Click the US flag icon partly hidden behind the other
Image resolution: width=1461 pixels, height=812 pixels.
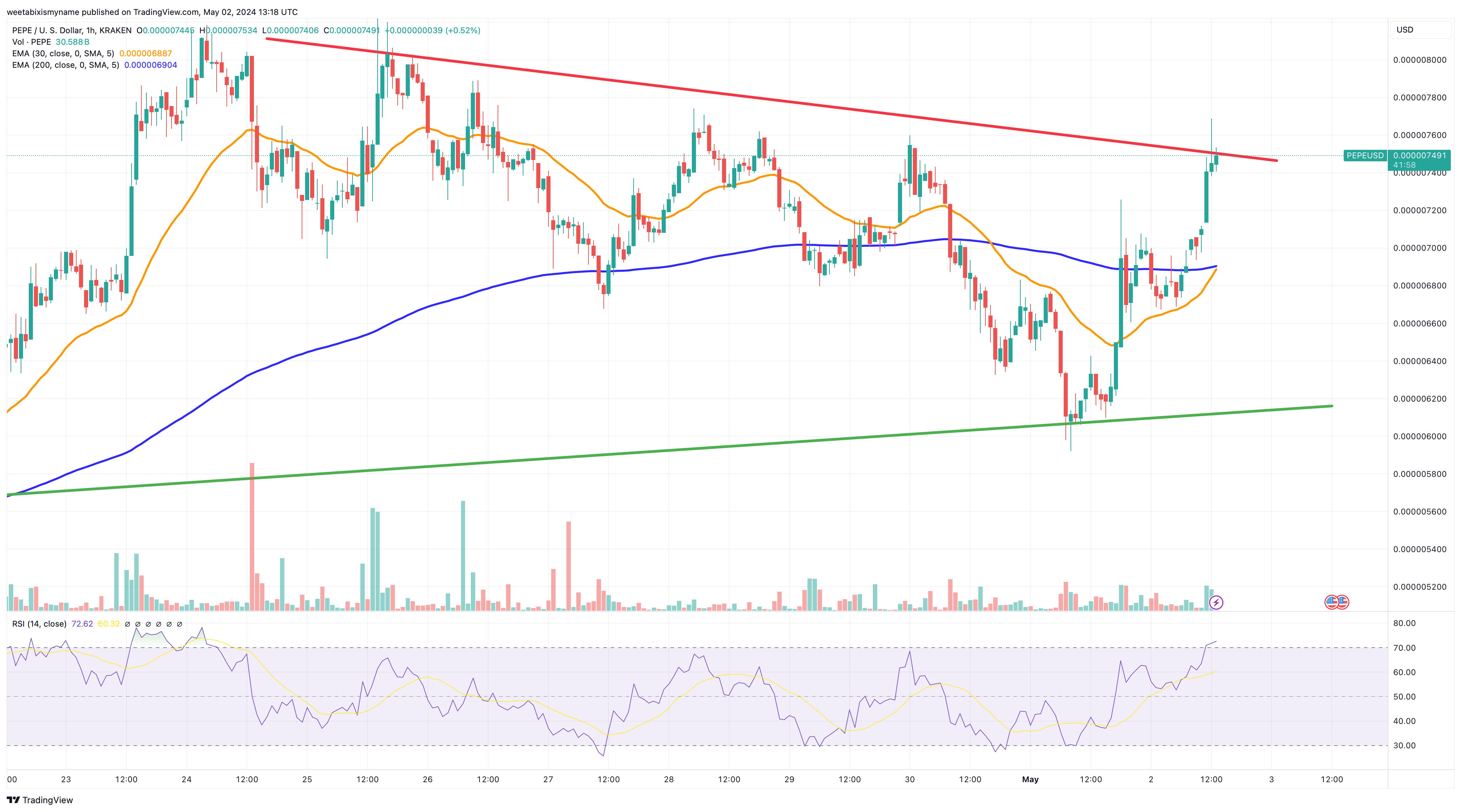1344,602
